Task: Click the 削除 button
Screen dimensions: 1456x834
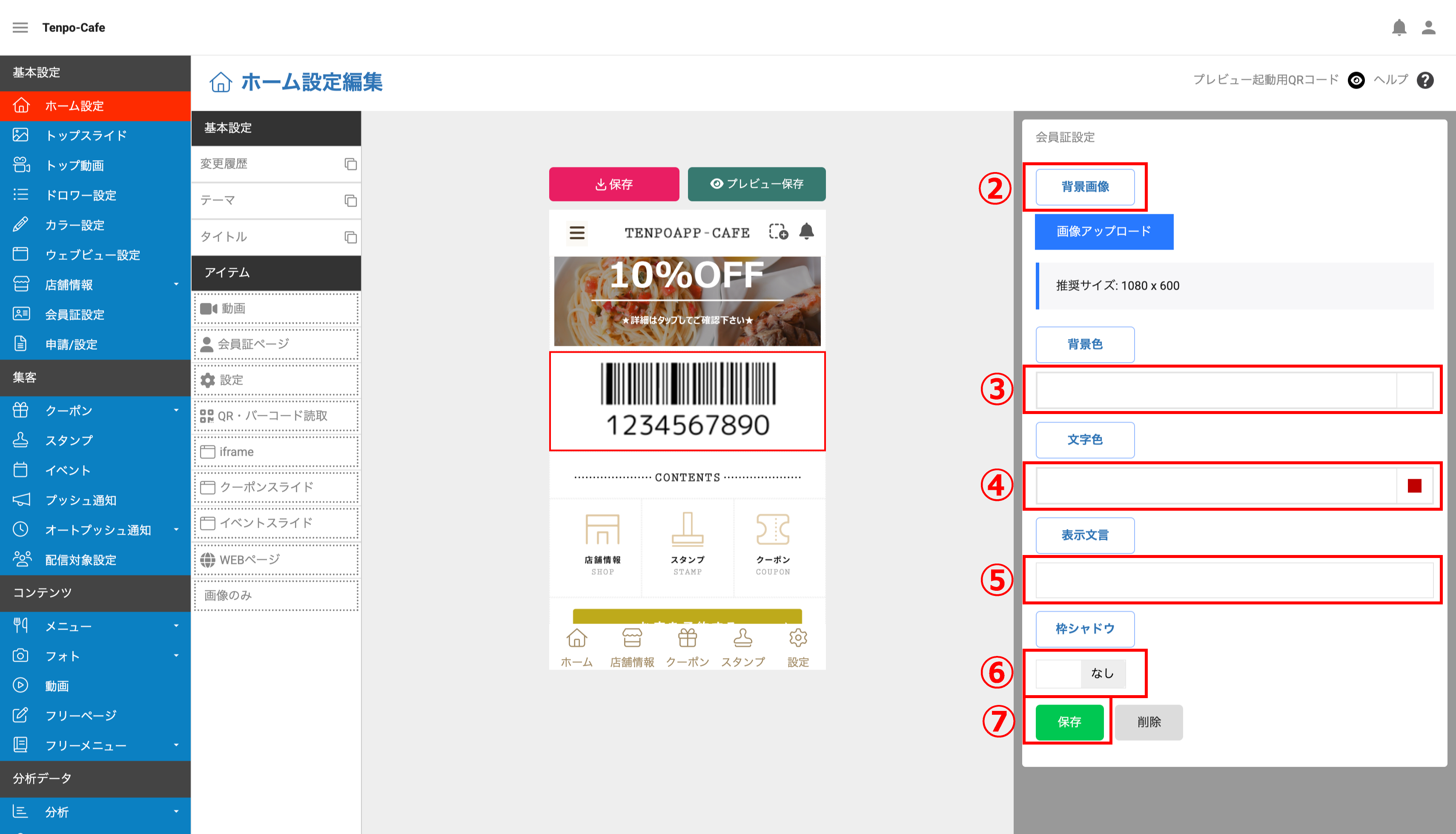Action: (1149, 722)
